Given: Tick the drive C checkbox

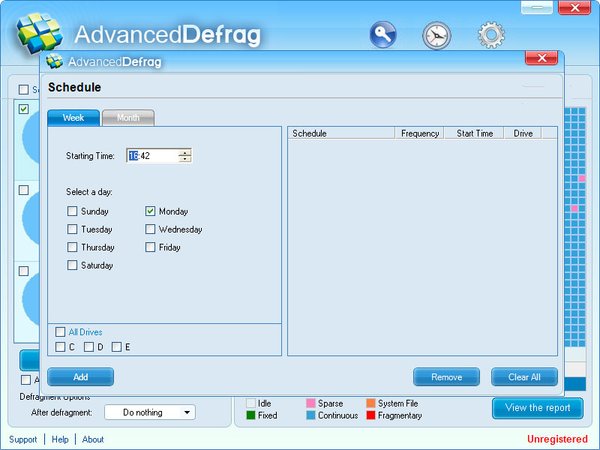Looking at the screenshot, I should (x=61, y=347).
